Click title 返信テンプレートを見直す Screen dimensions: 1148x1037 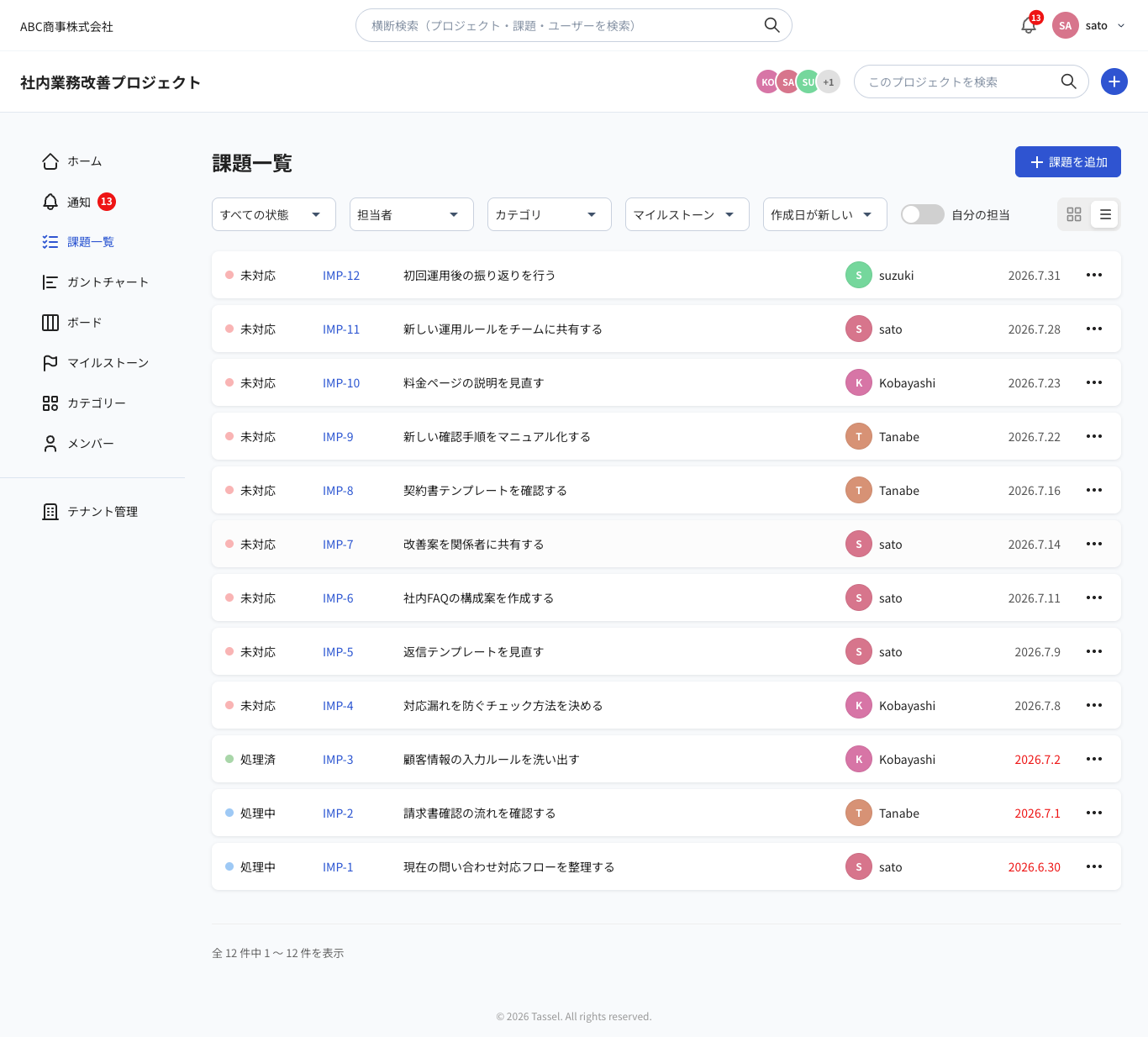[x=473, y=652]
